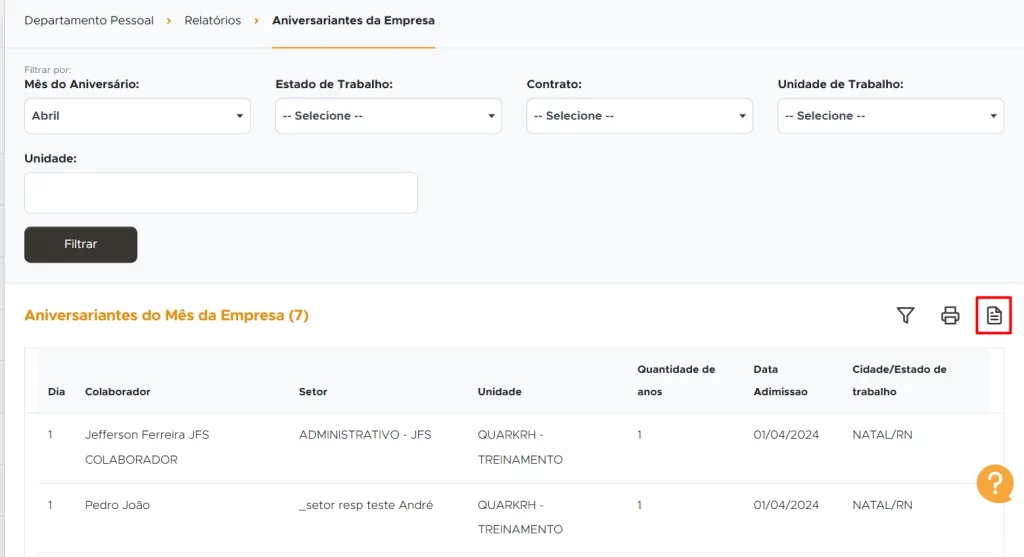Click the Data Admissao column header
This screenshot has width=1024, height=557.
[780, 381]
